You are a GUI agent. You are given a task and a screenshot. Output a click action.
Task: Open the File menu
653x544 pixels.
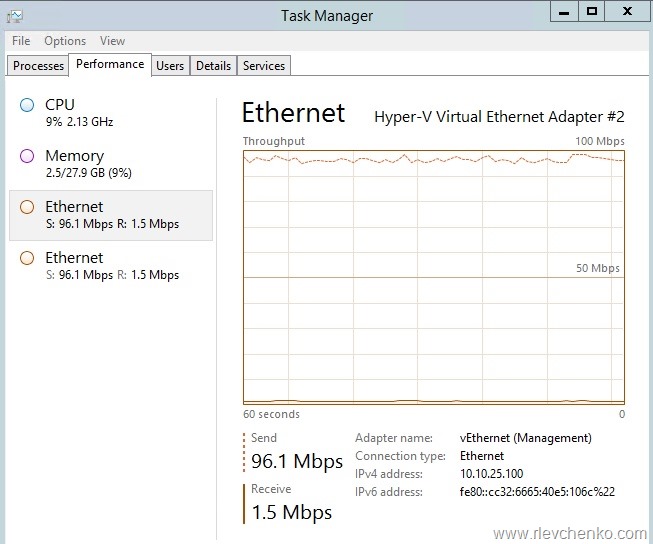coord(21,41)
